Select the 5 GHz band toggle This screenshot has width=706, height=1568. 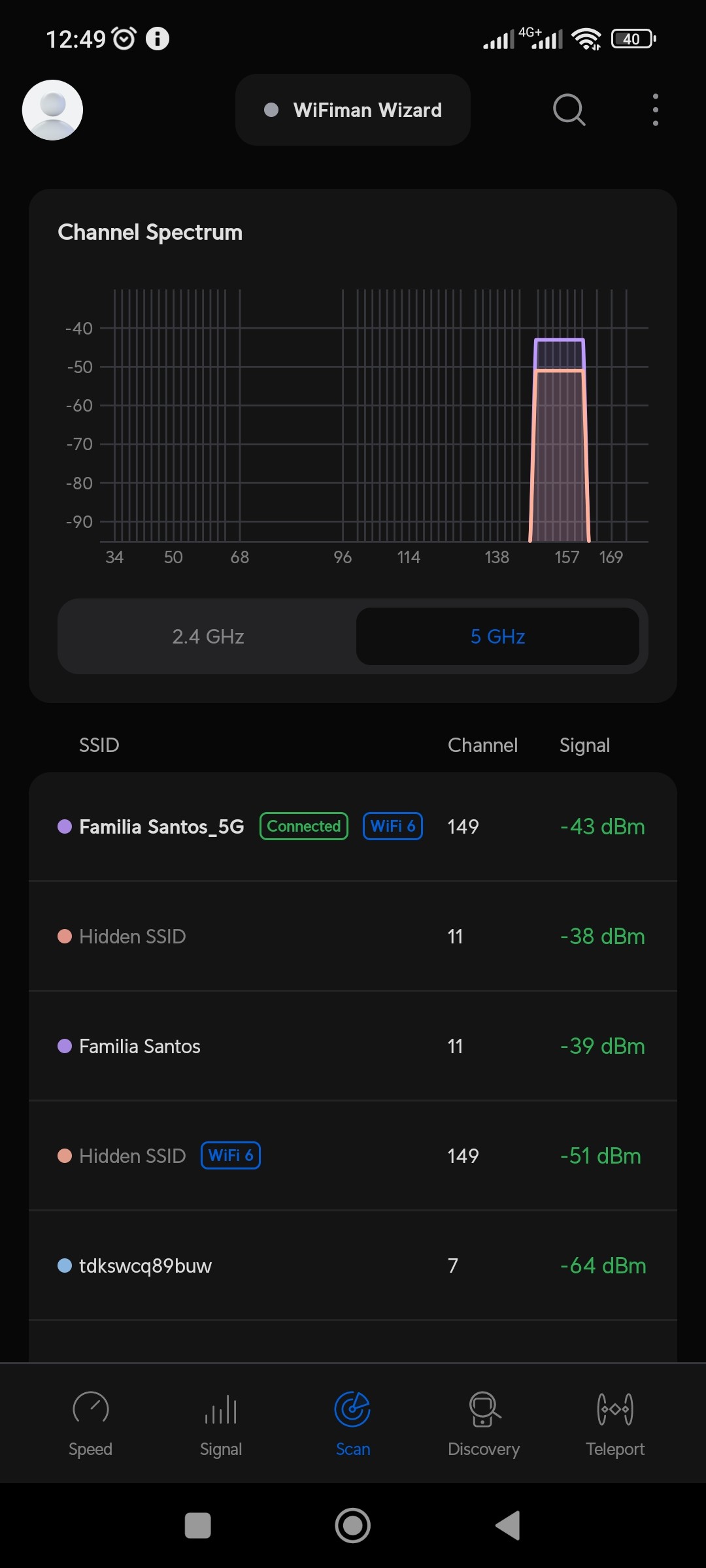pyautogui.click(x=497, y=636)
